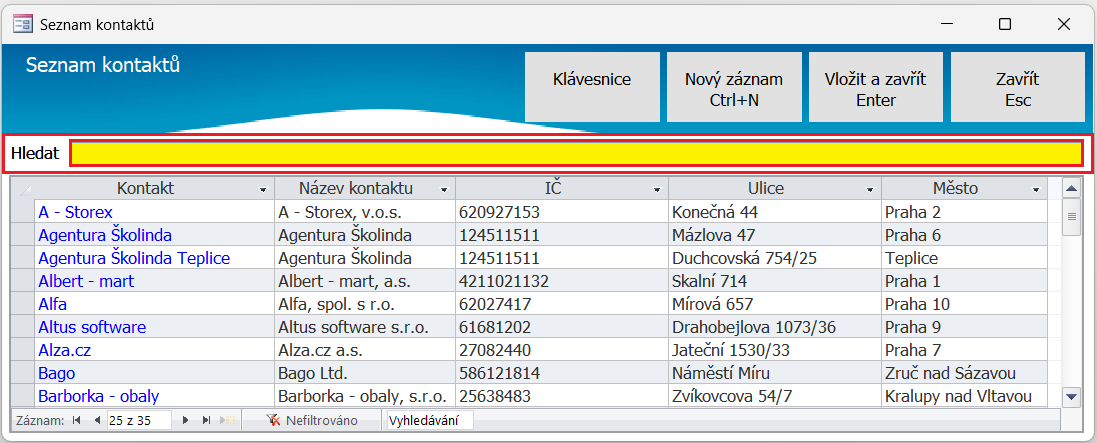
Task: Click the vertical scrollbar up arrow
Action: 1071,188
